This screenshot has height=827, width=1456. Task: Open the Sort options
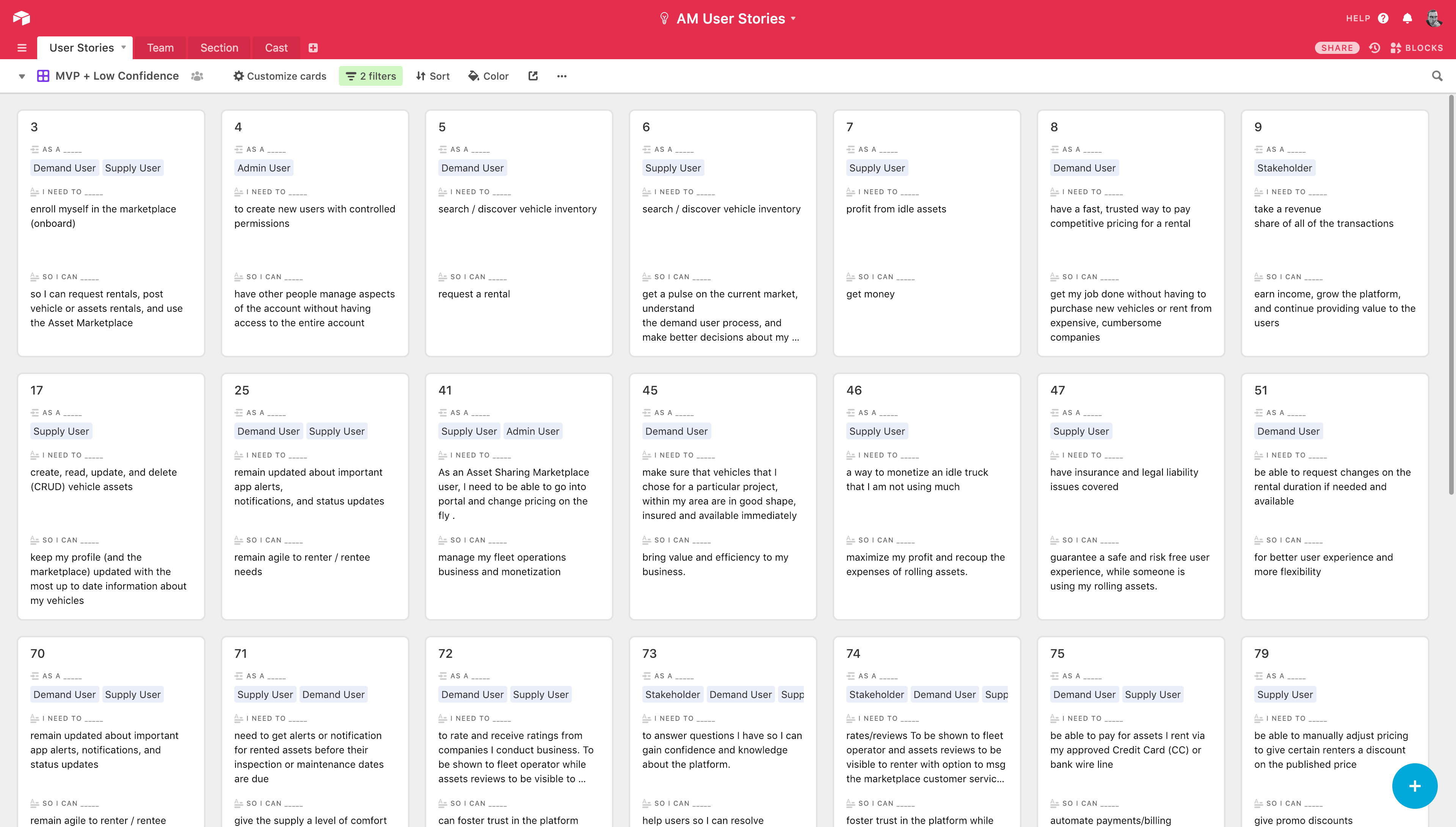tap(433, 75)
